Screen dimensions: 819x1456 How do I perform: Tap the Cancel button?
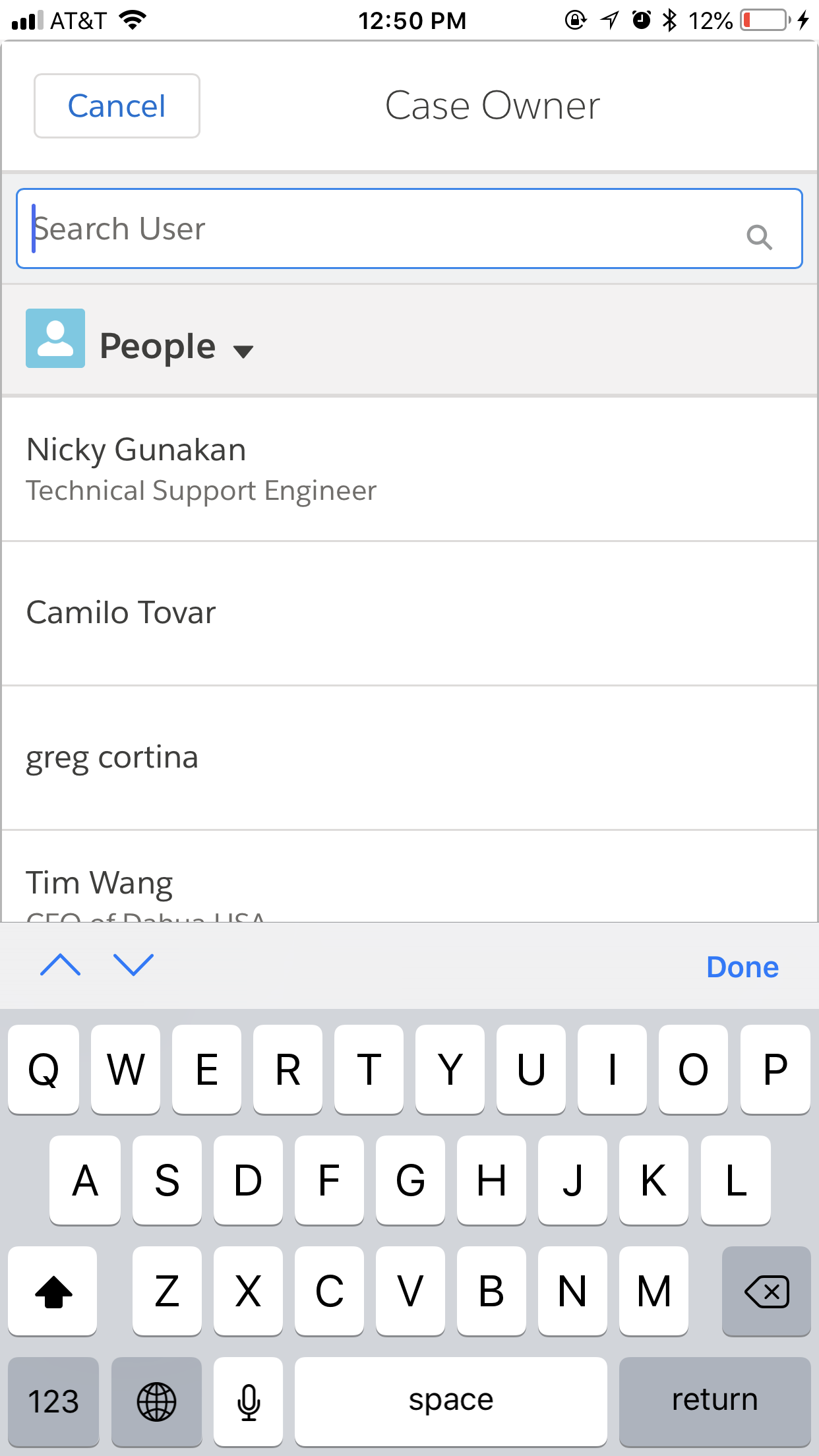pos(117,106)
